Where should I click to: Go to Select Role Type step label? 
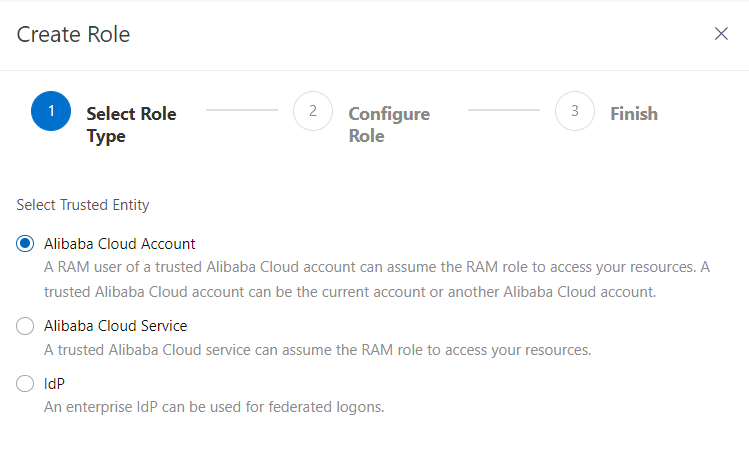[x=131, y=125]
